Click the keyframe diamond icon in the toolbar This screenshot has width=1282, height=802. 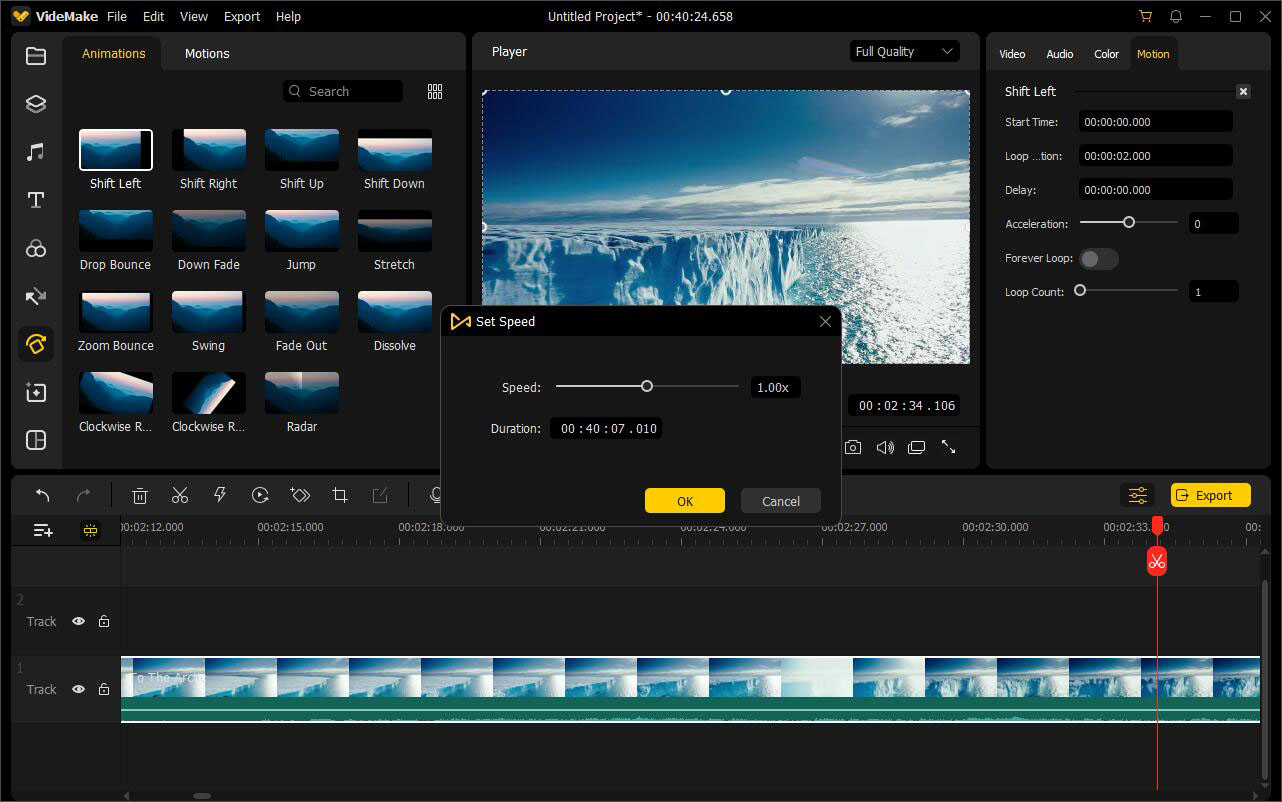tap(300, 495)
